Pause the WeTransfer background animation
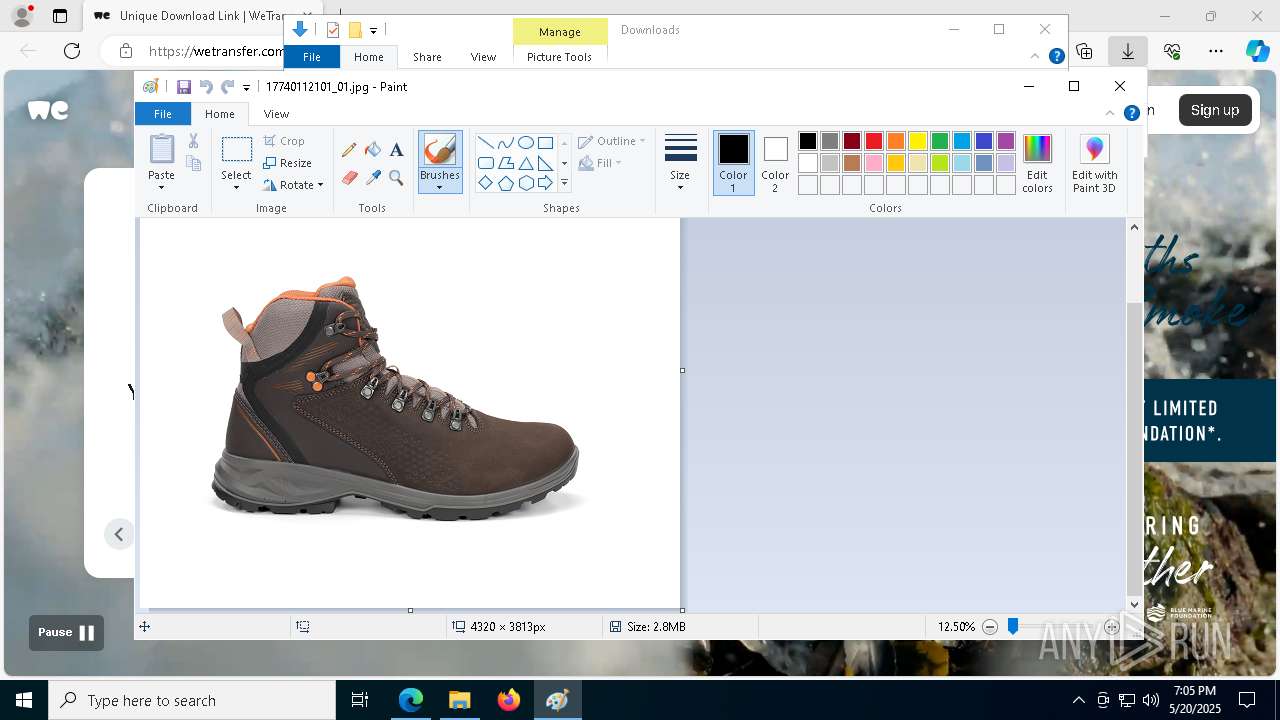The width and height of the screenshot is (1280, 720). click(x=66, y=632)
